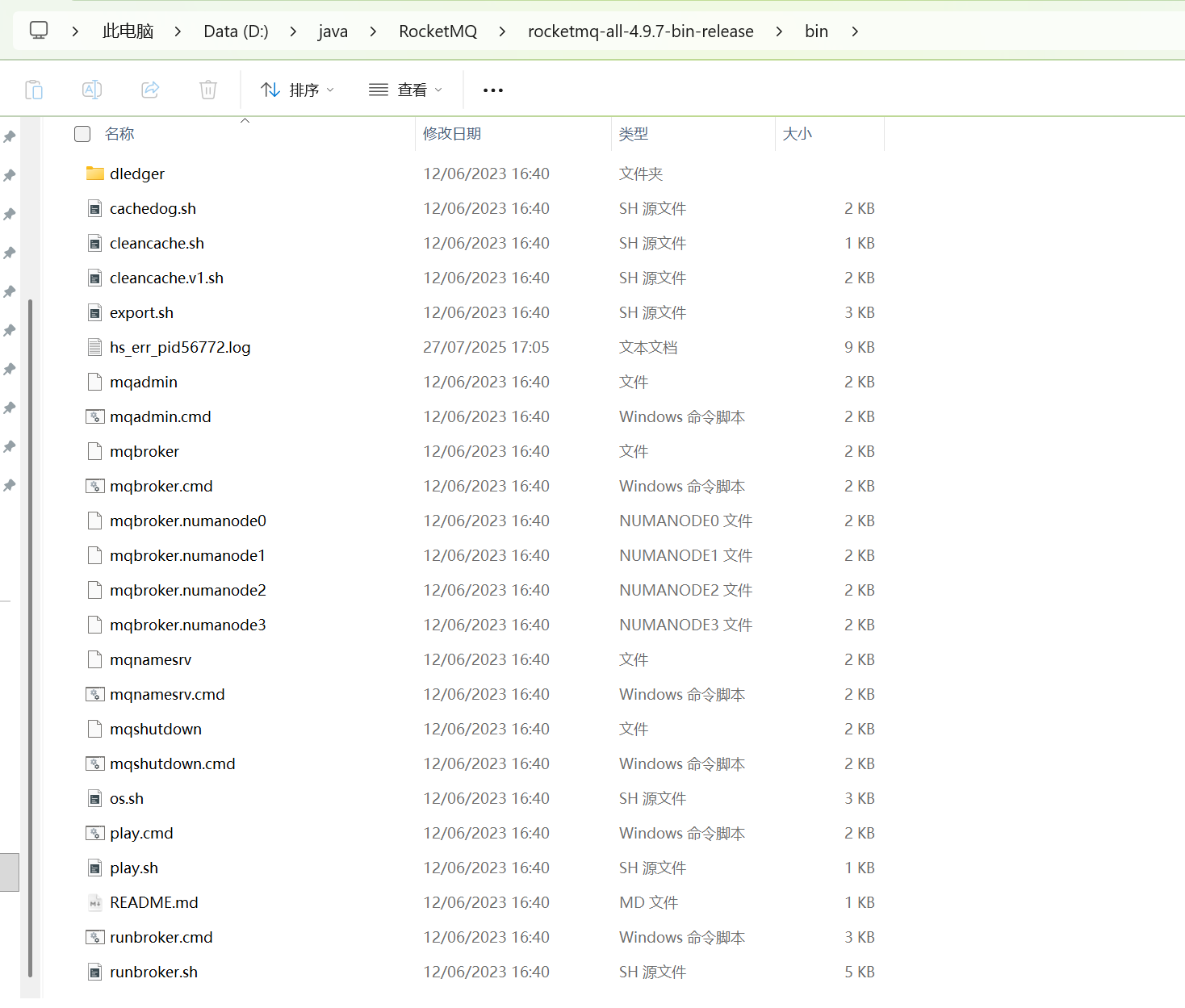Click date 27/07/2025 17:05
The width and height of the screenshot is (1185, 1008).
coord(486,347)
